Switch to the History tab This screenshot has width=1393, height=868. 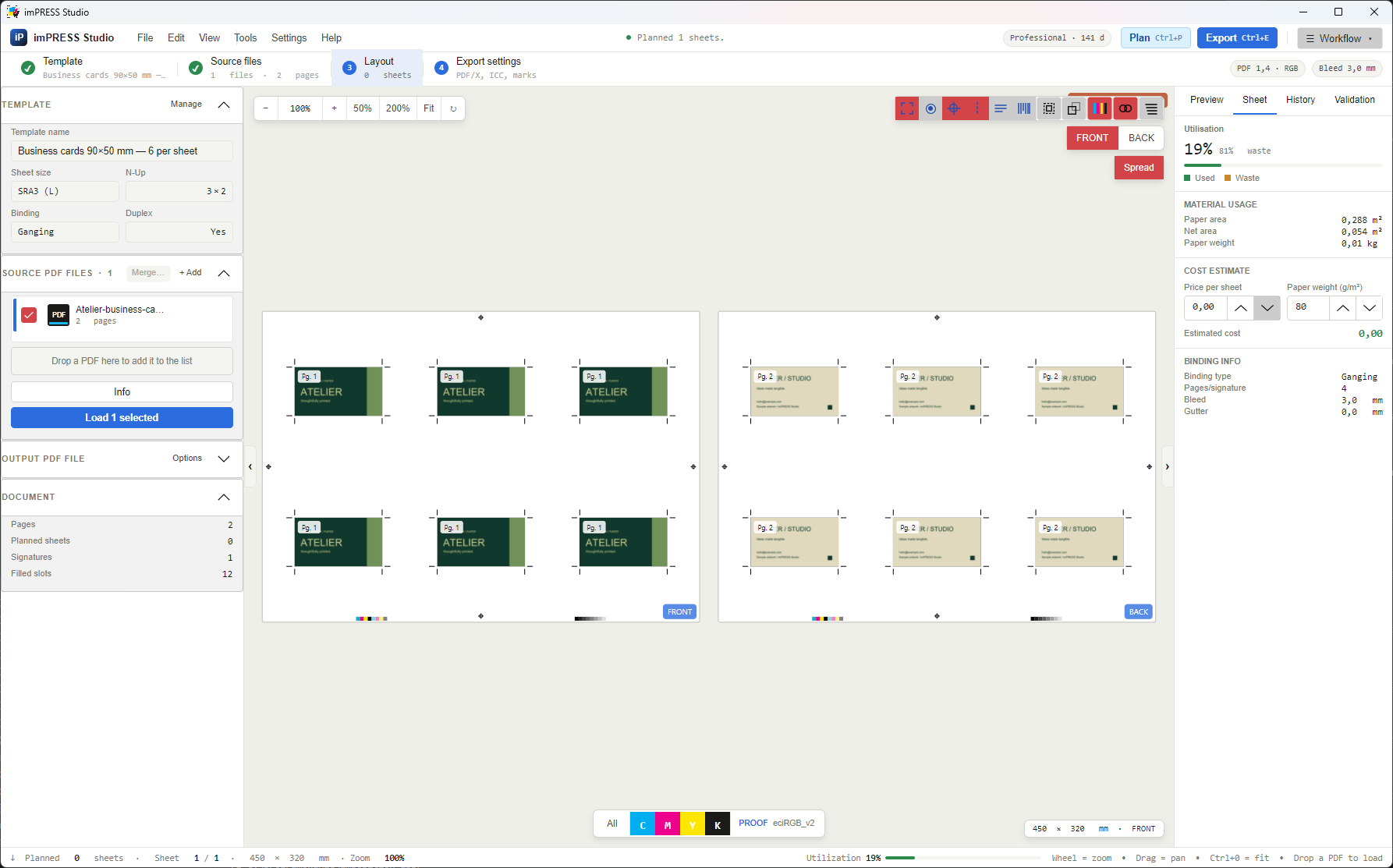point(1300,100)
